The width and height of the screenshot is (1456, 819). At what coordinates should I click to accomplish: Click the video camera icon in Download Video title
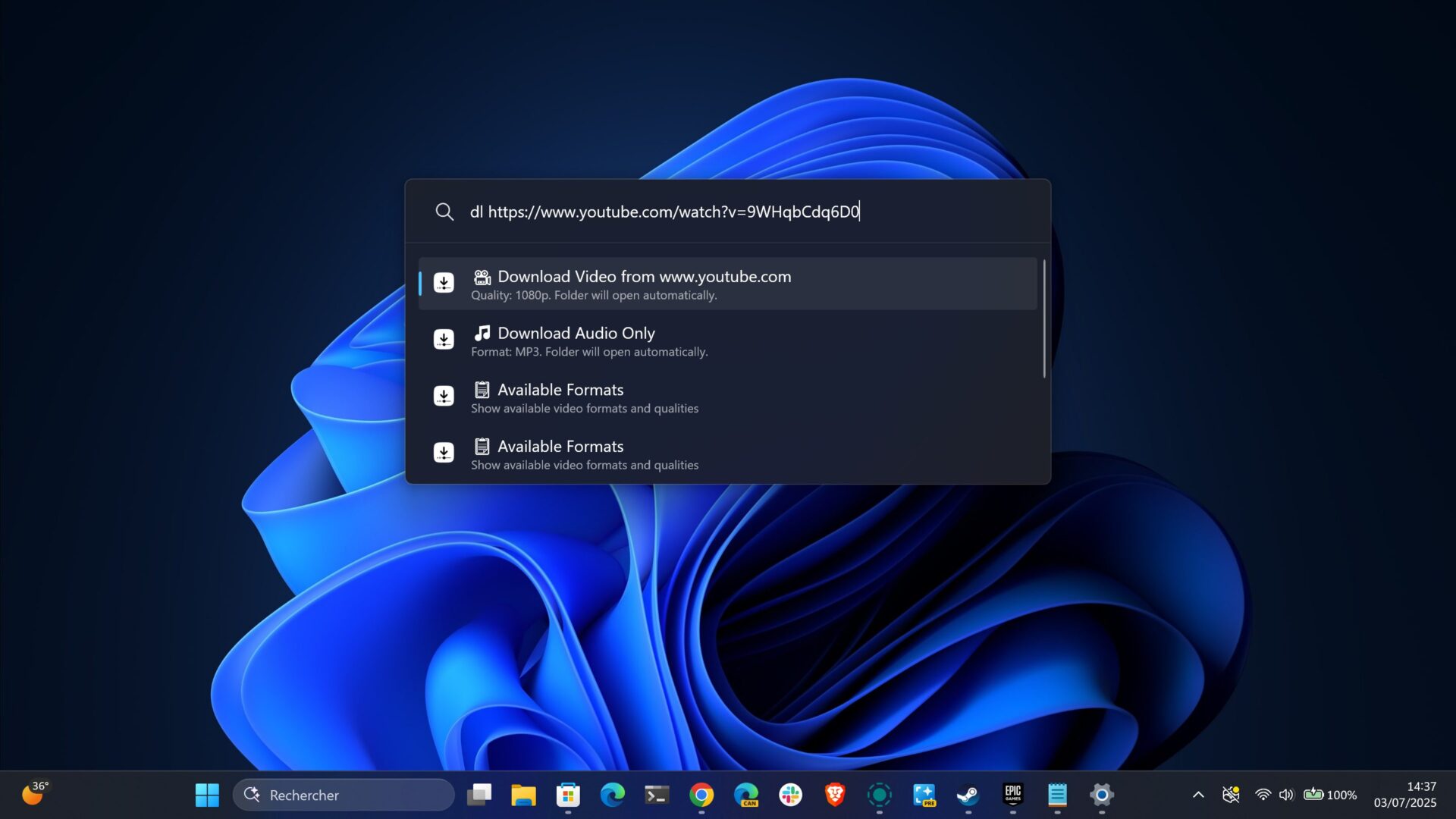(482, 277)
